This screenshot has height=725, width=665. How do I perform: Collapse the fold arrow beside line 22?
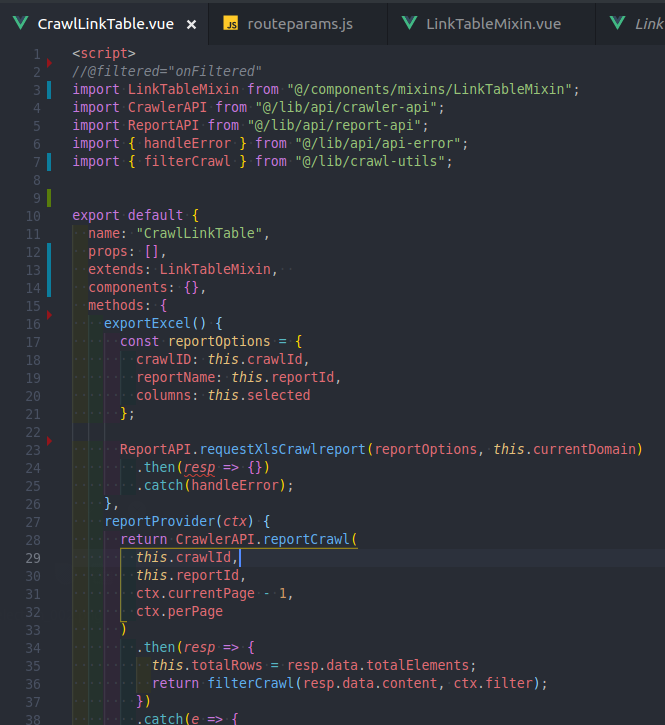coord(49,441)
